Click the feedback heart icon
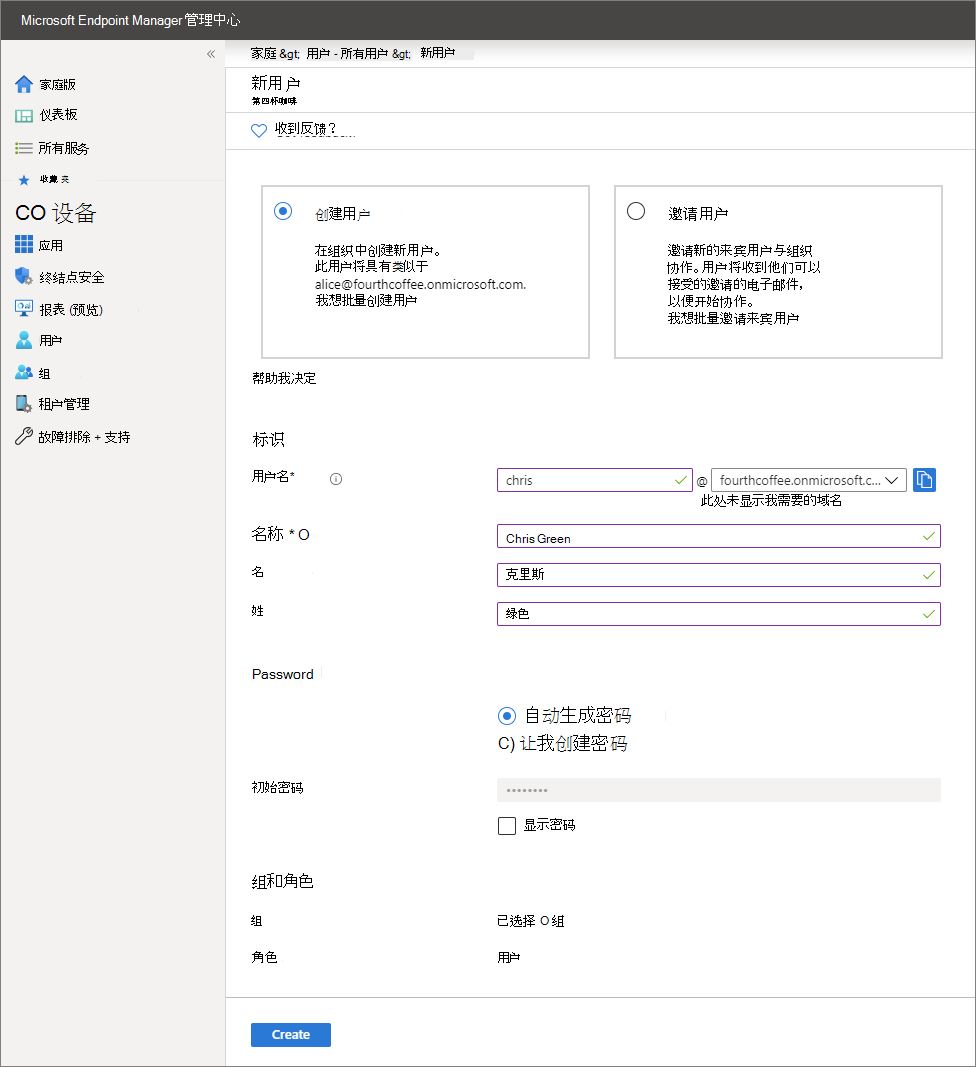Image resolution: width=976 pixels, height=1067 pixels. click(x=259, y=130)
